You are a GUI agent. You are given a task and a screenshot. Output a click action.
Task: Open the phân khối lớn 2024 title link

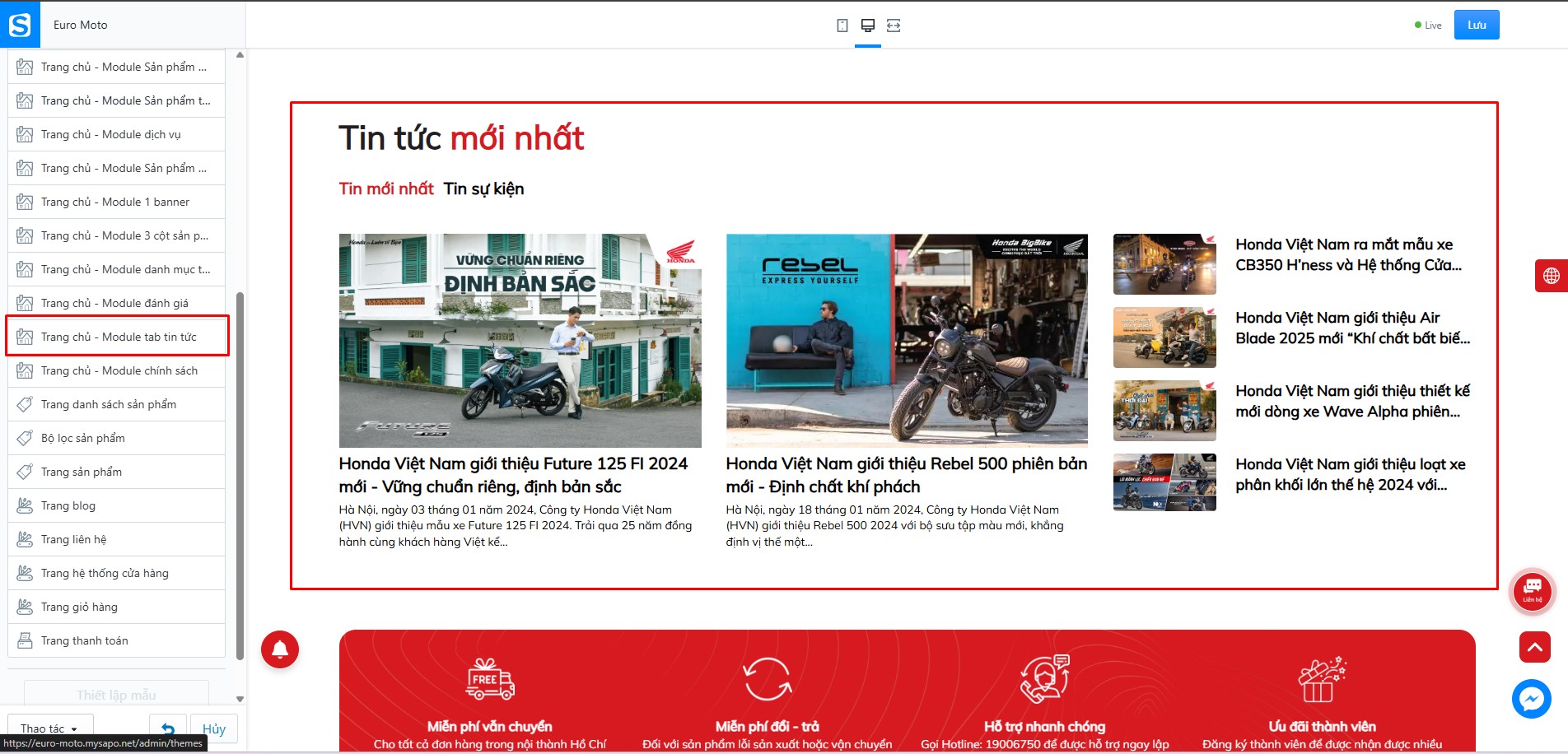[1351, 474]
